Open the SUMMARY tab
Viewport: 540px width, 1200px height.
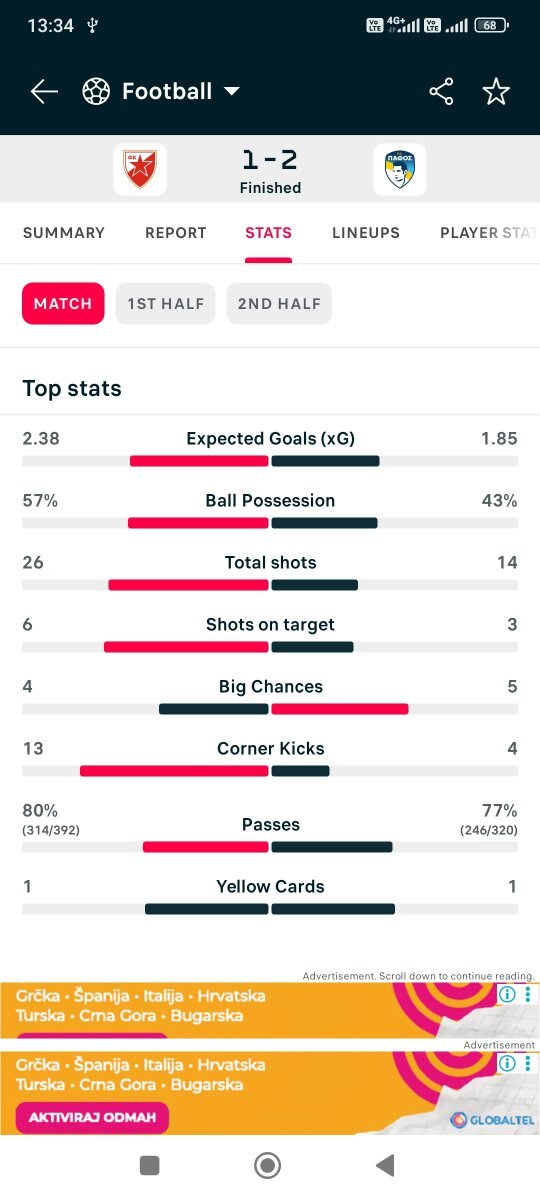tap(64, 233)
